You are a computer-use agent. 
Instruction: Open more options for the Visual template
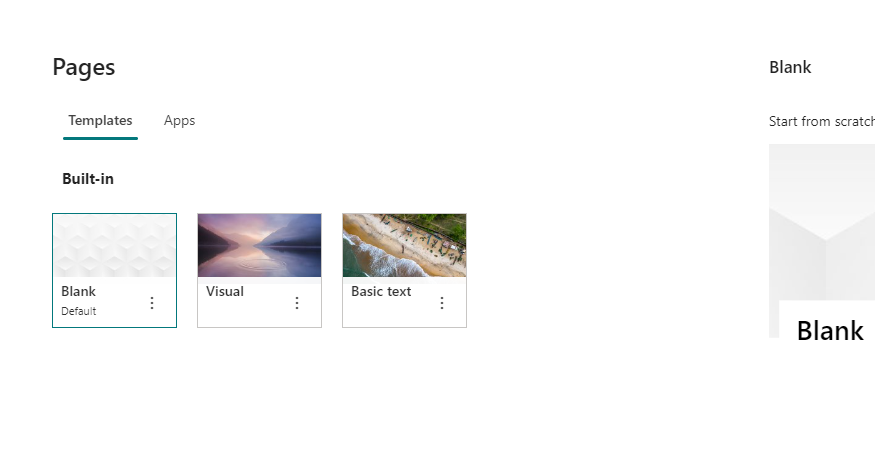[297, 303]
